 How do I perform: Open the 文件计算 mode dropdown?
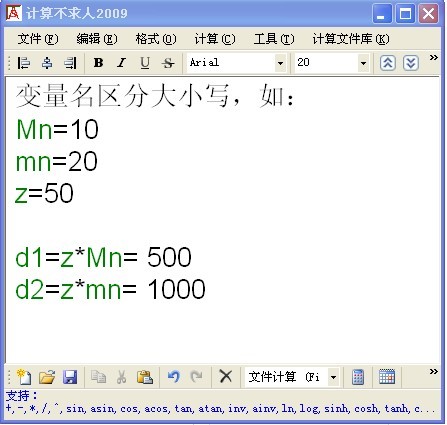tap(333, 377)
